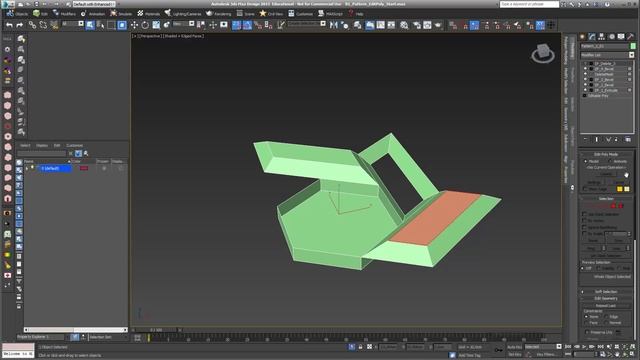Open the named selection sets dropdown

click(x=307, y=24)
